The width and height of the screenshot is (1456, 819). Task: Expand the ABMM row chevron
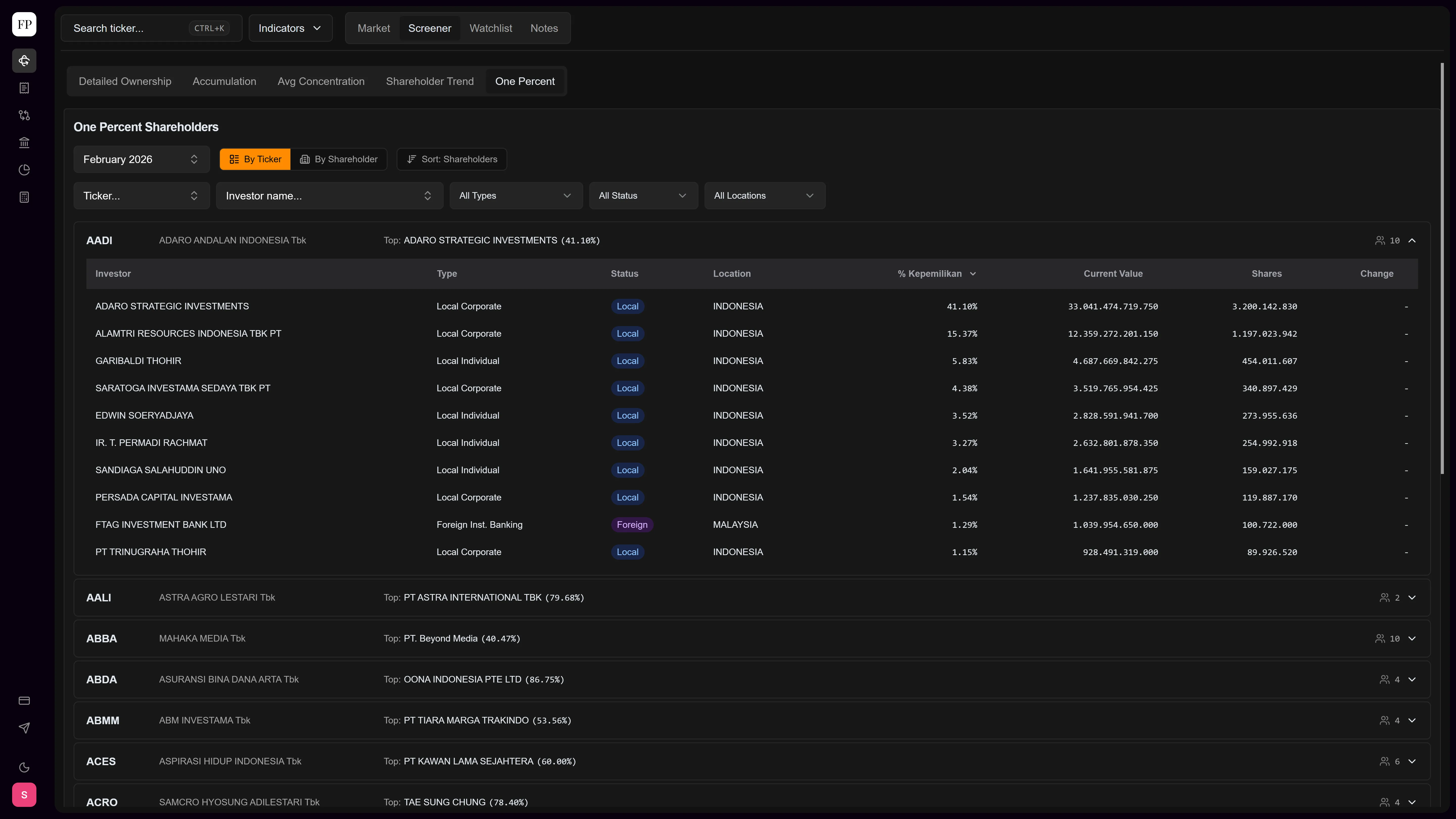(1412, 720)
